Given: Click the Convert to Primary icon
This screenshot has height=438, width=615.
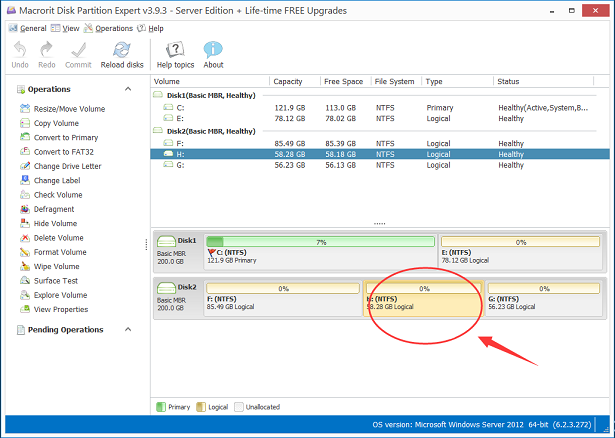Looking at the screenshot, I should [x=25, y=137].
